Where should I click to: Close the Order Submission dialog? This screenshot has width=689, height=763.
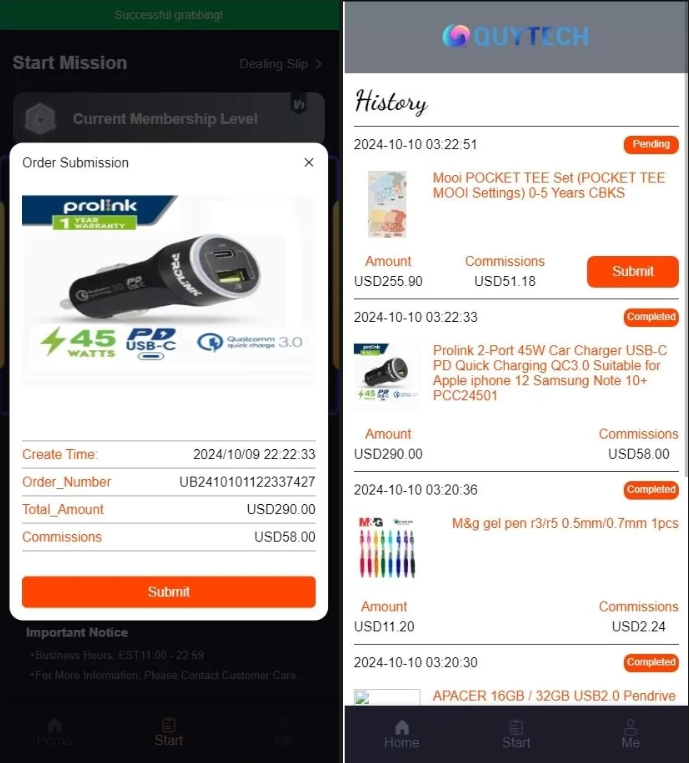click(x=308, y=163)
